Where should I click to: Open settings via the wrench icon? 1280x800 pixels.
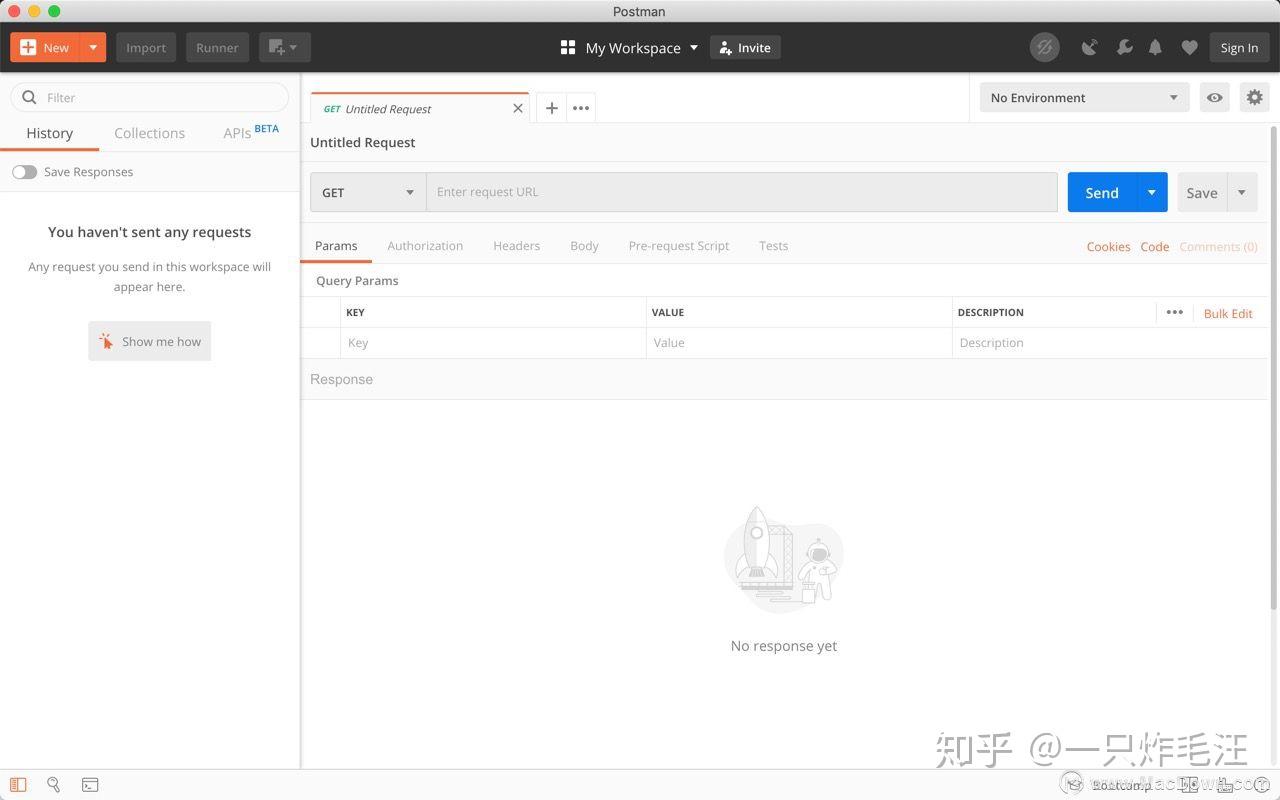tap(1124, 47)
